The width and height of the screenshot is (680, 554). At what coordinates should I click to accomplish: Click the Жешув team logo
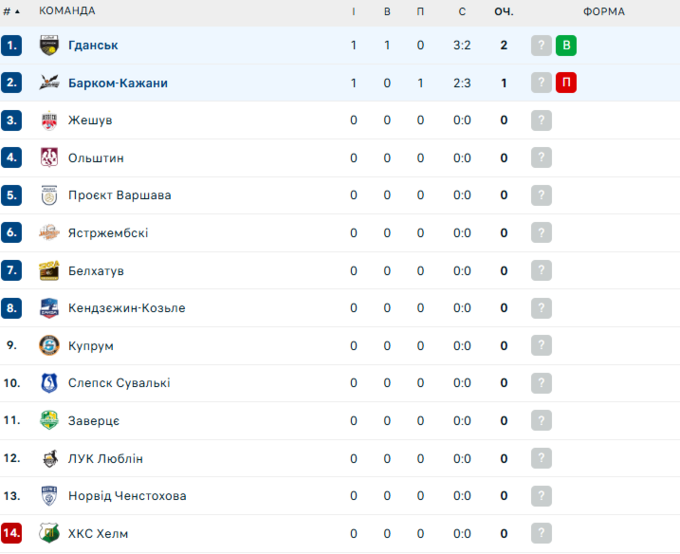click(49, 120)
